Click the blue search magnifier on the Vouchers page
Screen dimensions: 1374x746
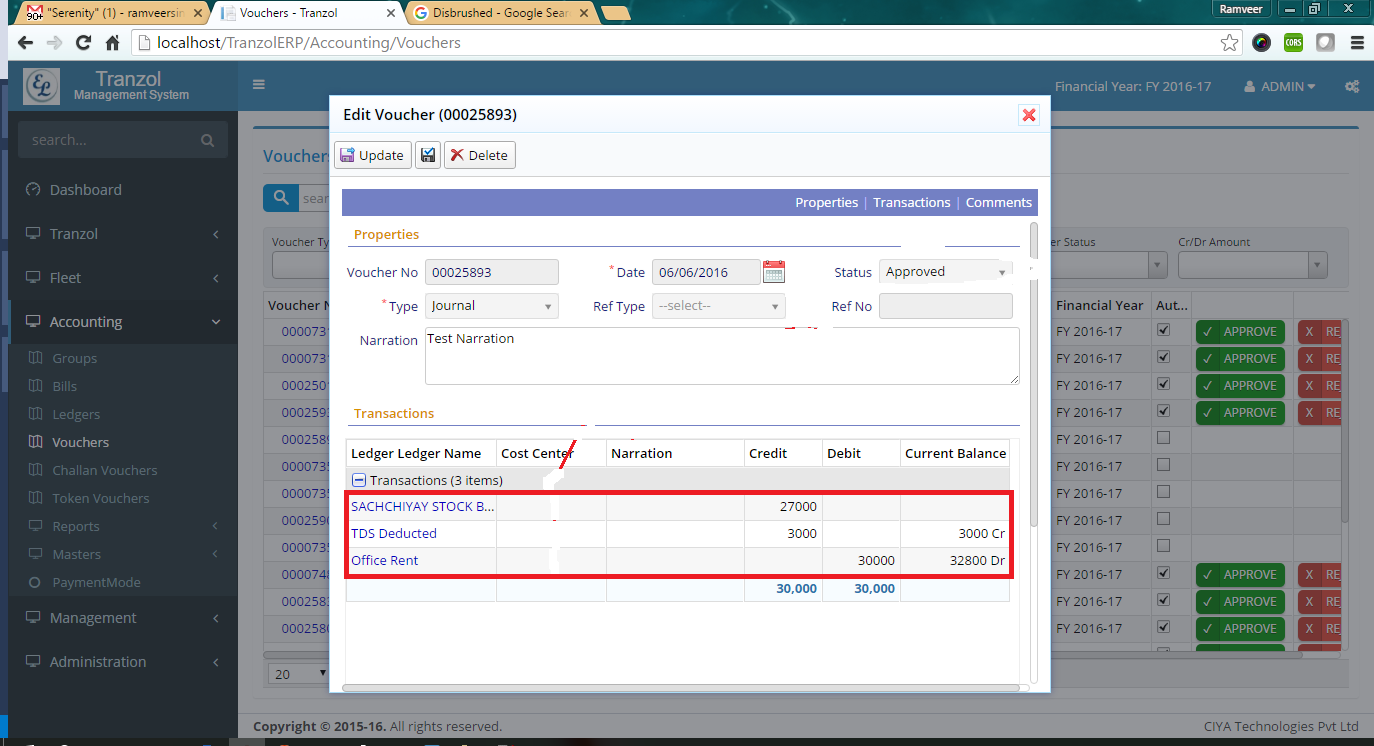[x=281, y=197]
